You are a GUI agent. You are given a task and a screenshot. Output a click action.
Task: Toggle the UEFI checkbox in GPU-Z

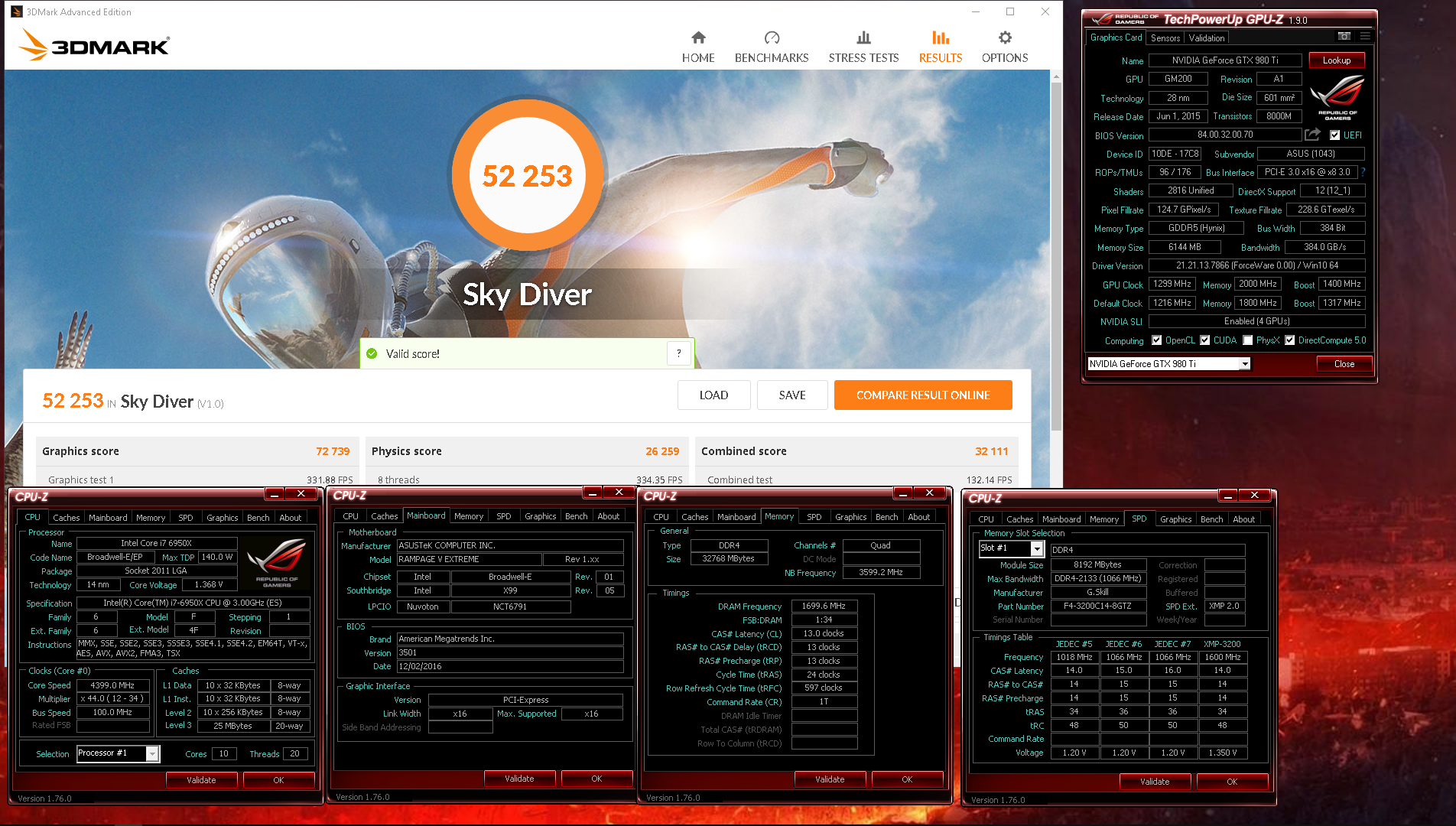1334,135
